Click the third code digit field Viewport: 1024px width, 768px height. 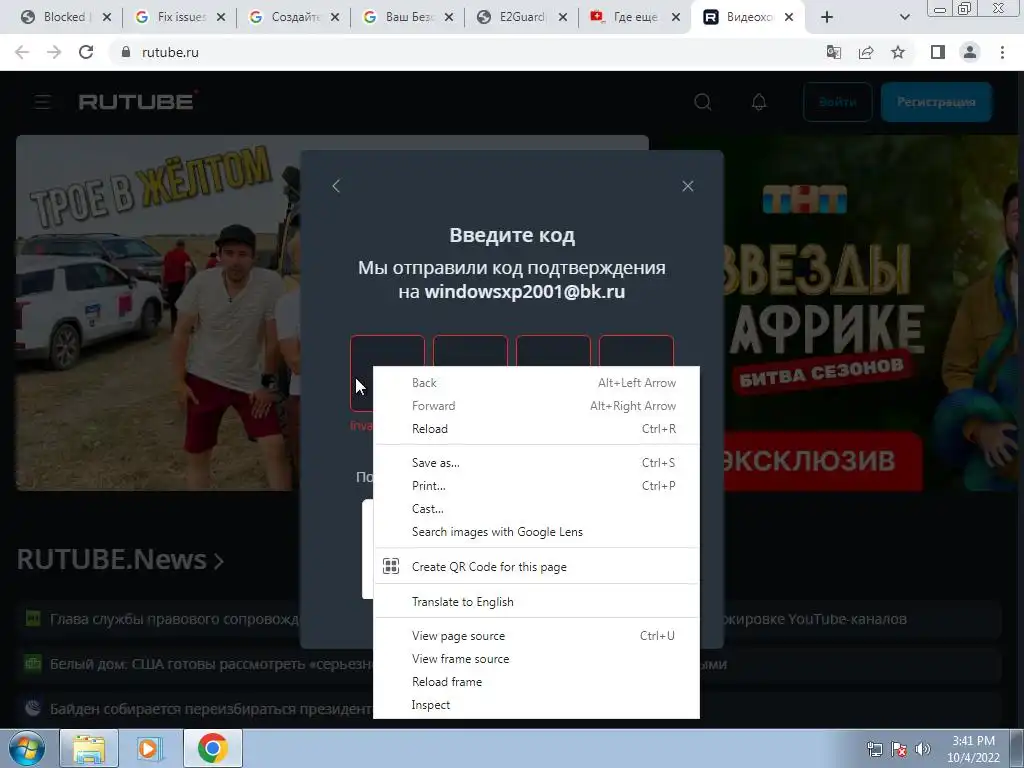click(x=553, y=351)
